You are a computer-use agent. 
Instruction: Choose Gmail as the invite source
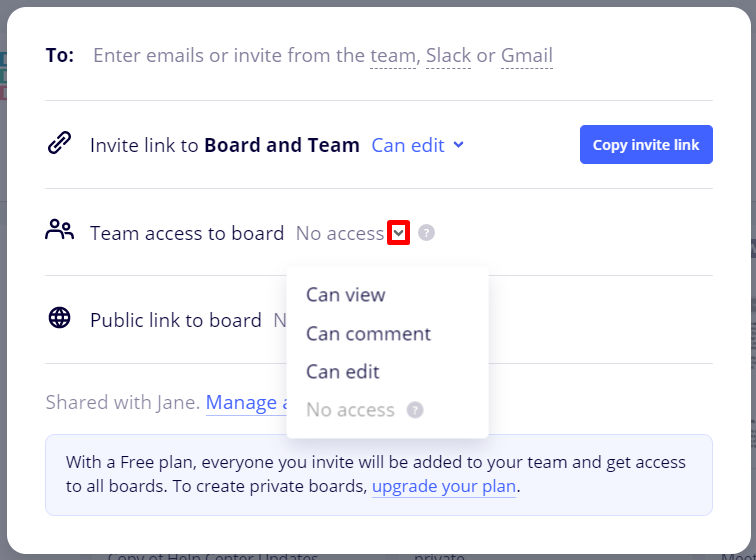[526, 56]
